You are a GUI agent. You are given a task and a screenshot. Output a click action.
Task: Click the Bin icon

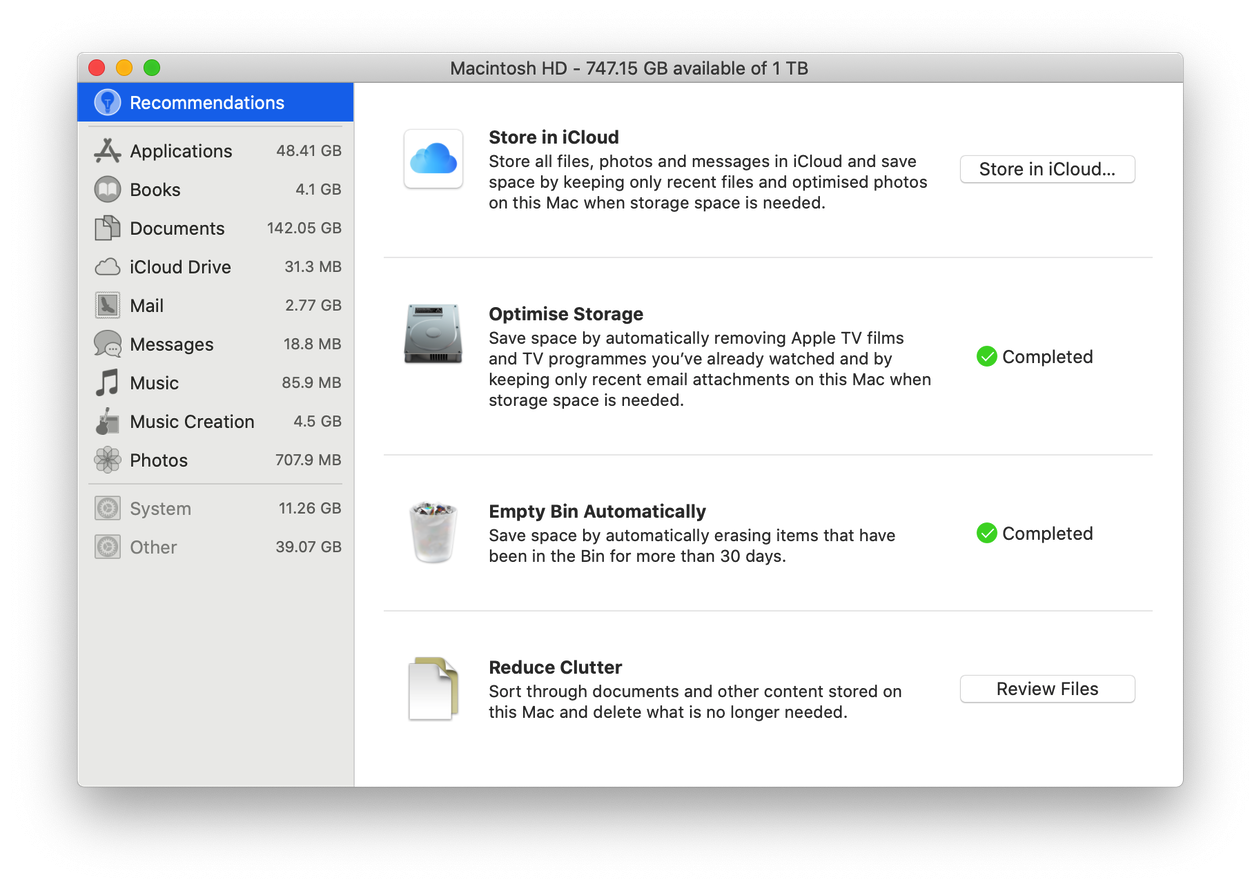[x=433, y=532]
